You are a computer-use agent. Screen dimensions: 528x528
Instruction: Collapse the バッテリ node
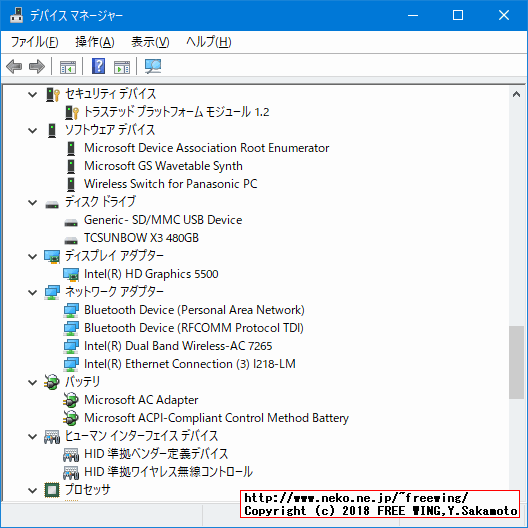tap(32, 383)
